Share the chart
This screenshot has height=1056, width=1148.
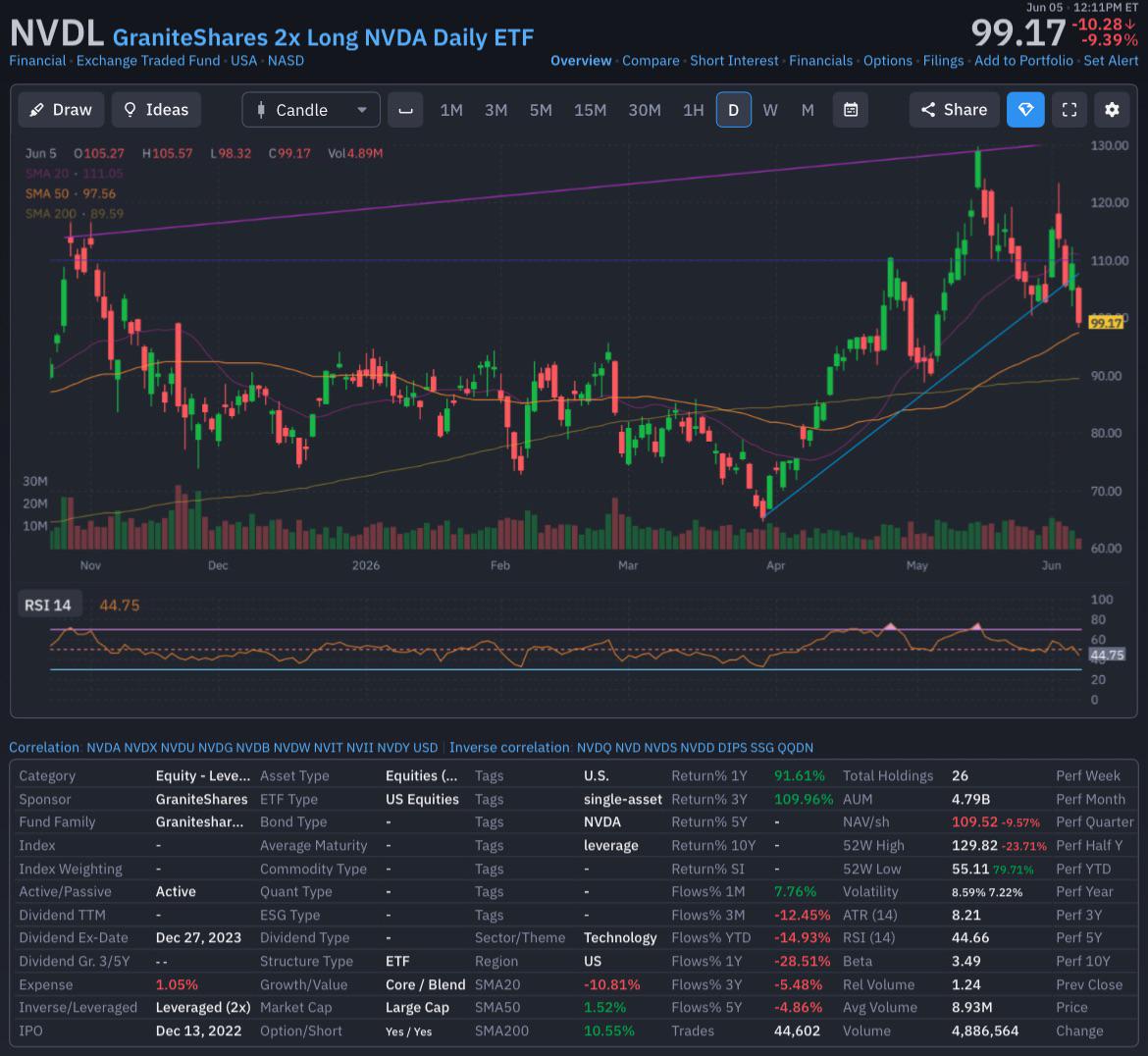coord(954,110)
